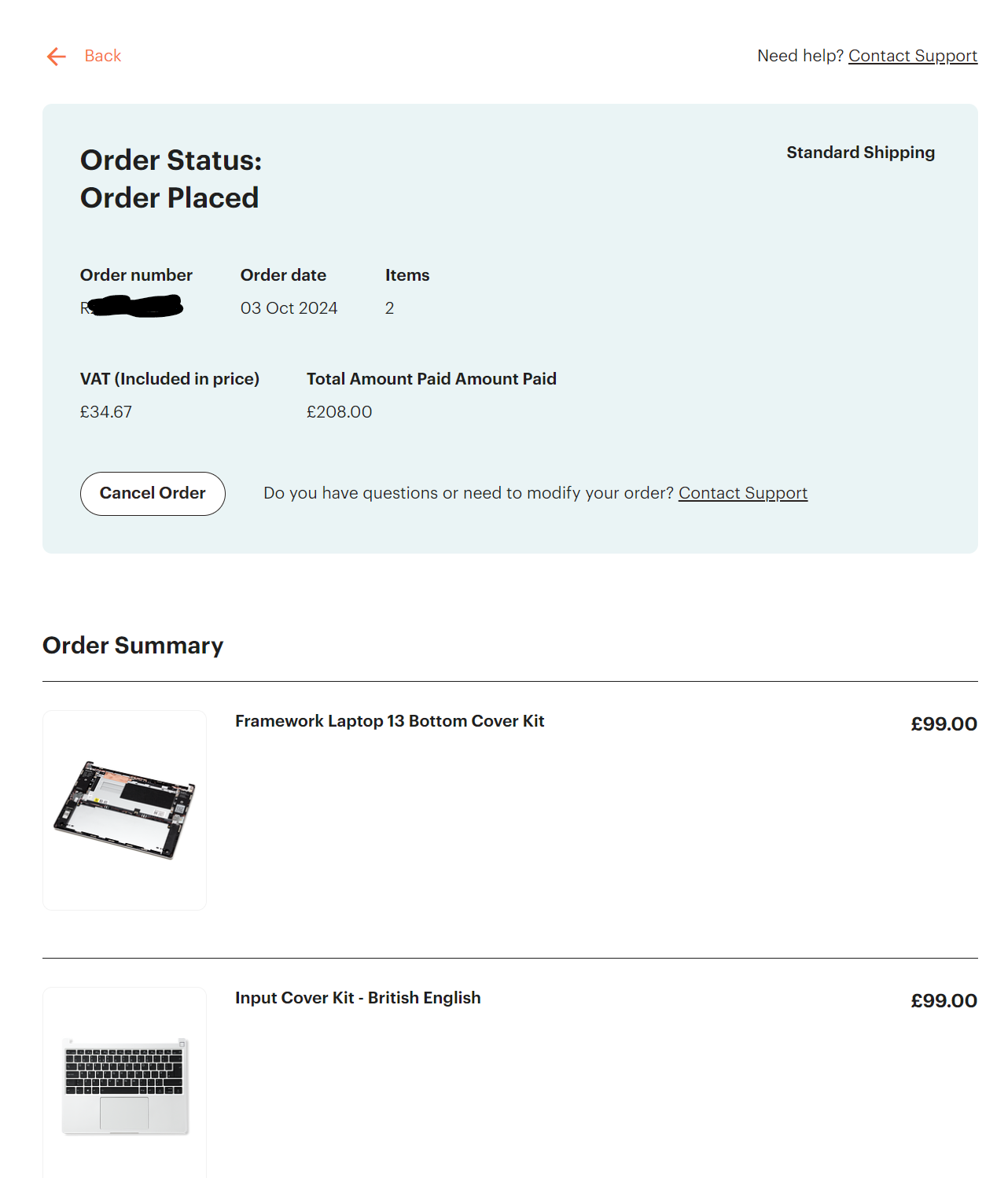This screenshot has width=1008, height=1178.
Task: Click the VAT amount £34.67
Action: pos(106,412)
